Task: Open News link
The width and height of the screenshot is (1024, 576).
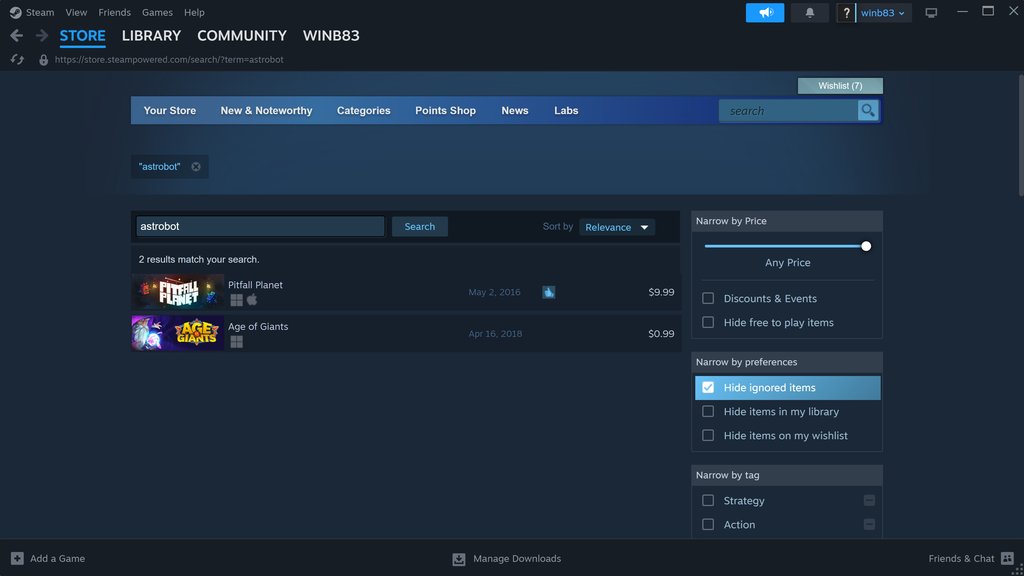Action: point(515,110)
